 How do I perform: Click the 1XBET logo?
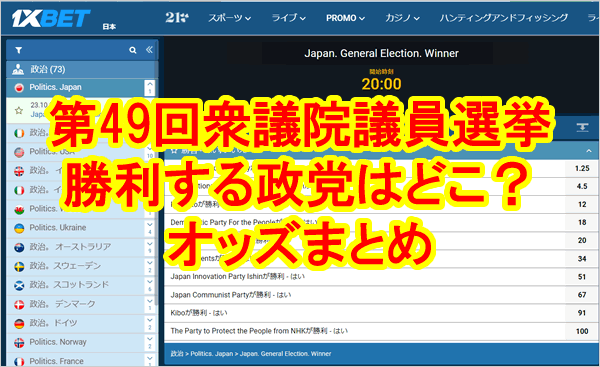(51, 18)
